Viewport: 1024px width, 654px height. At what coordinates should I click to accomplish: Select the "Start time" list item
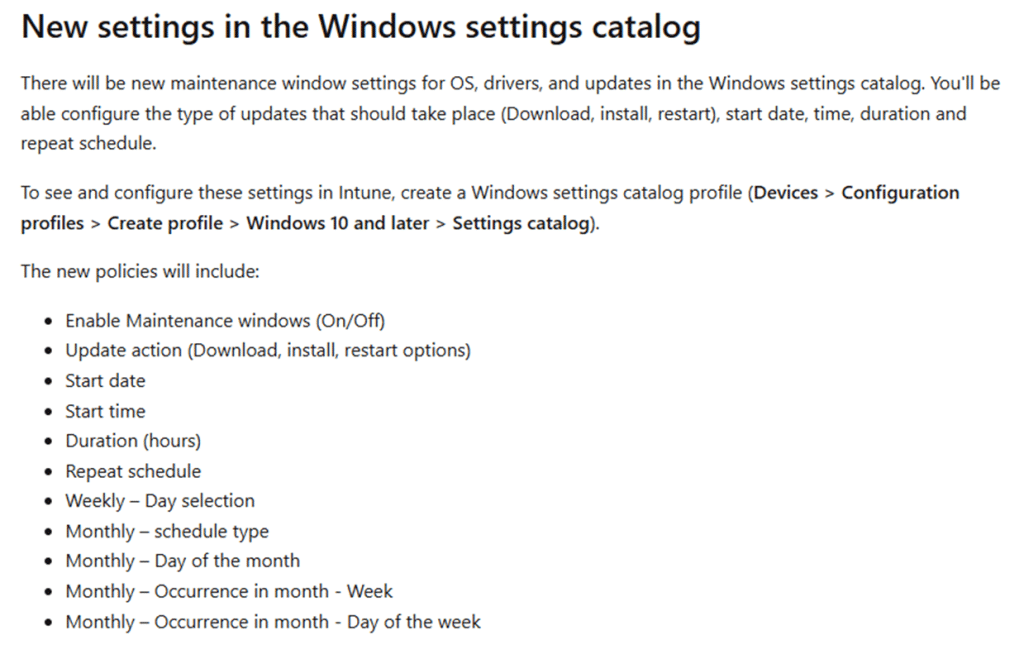point(105,411)
